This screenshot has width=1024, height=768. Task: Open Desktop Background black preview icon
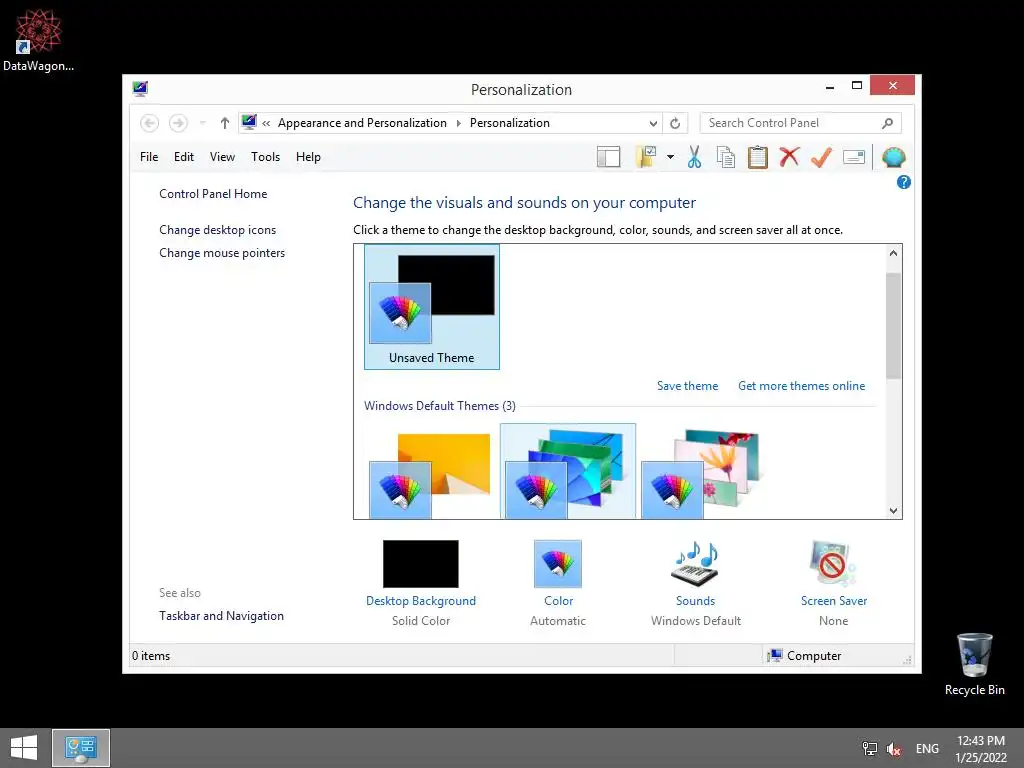pos(421,564)
